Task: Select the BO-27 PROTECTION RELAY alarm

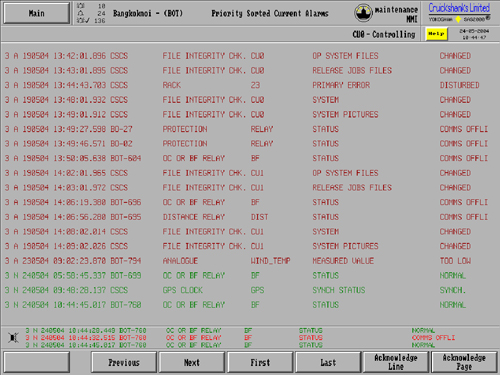Action: click(247, 129)
